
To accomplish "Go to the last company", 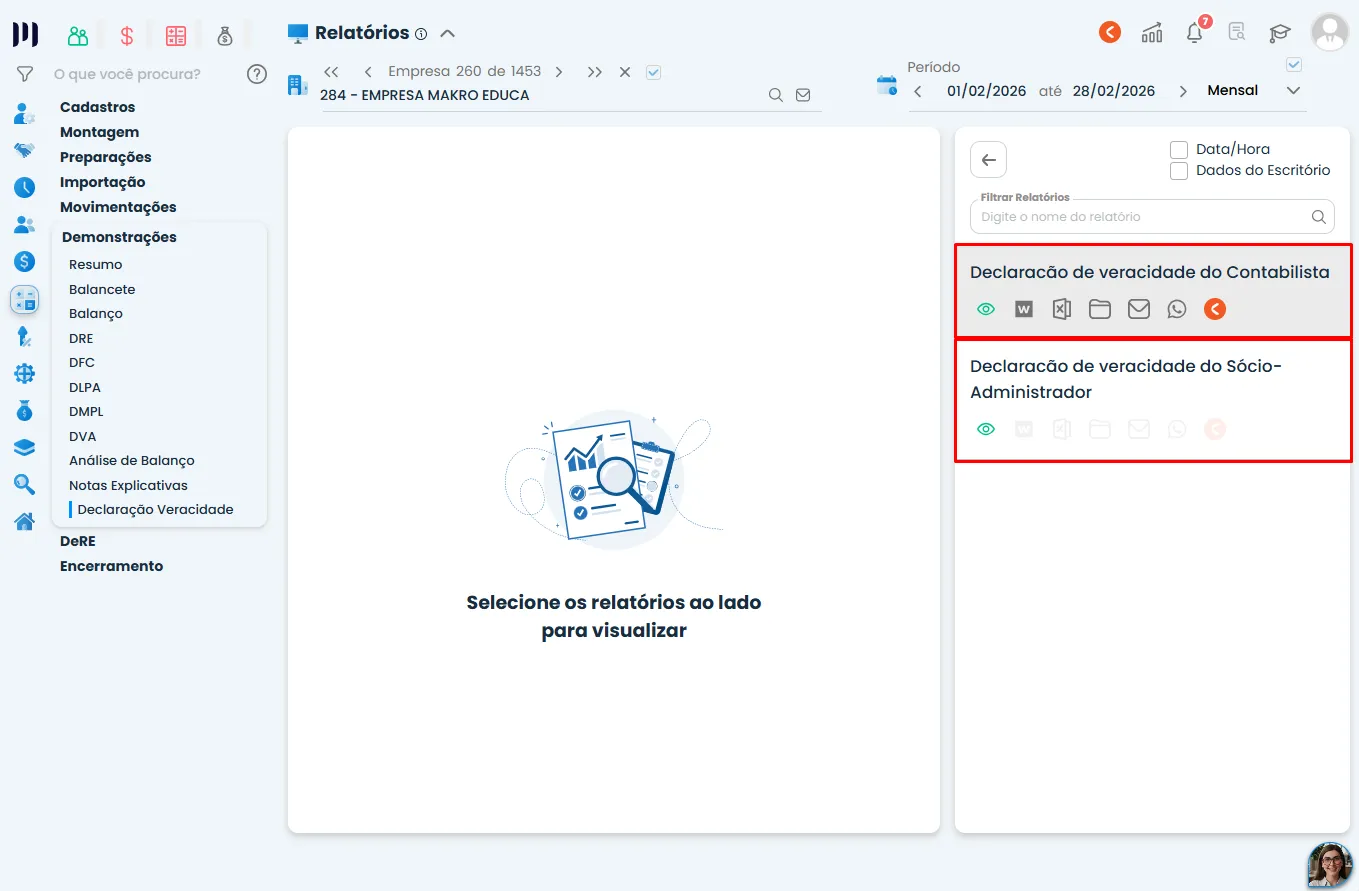I will tap(595, 72).
